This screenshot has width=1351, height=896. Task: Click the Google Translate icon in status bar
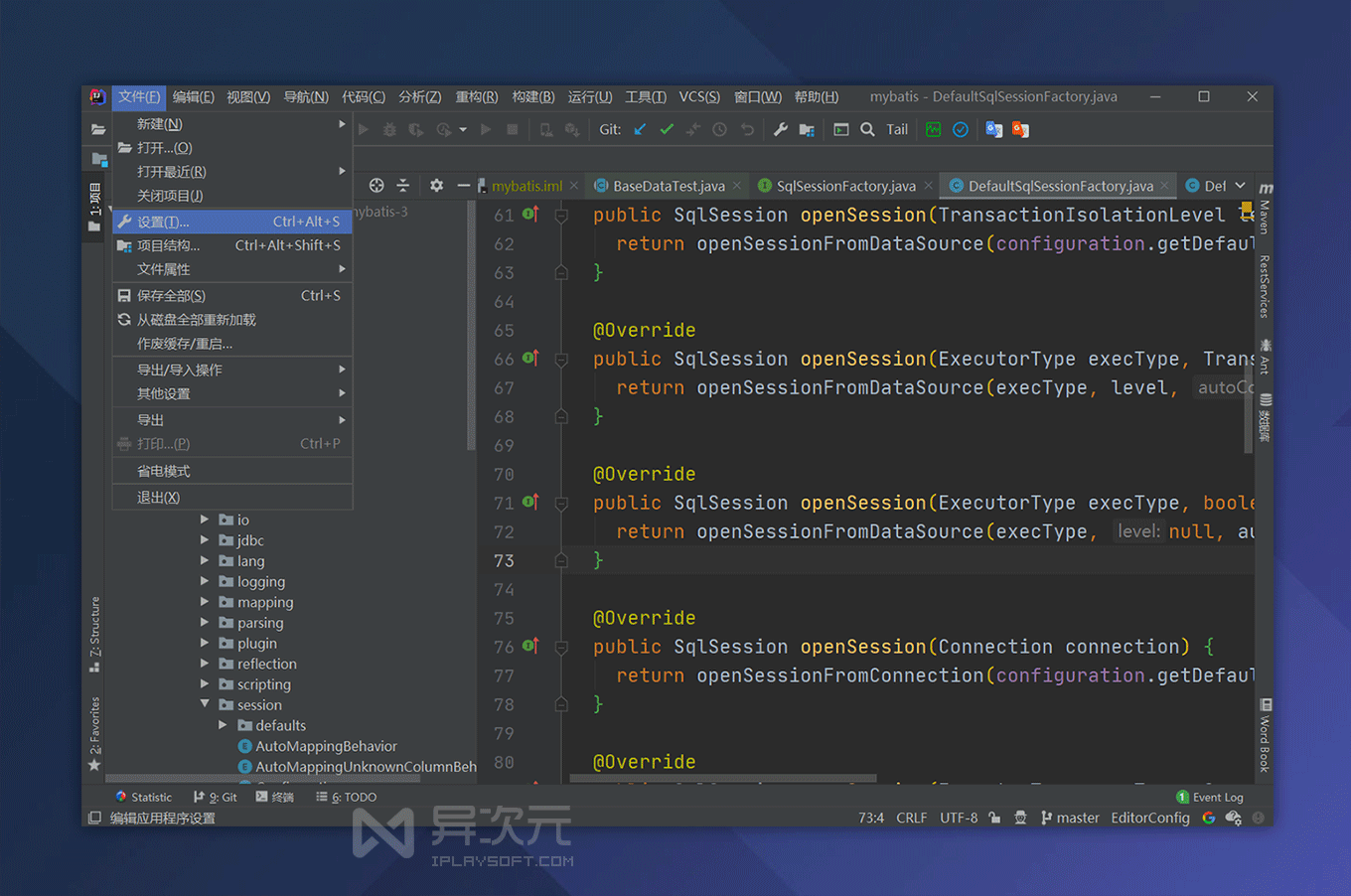1208,818
